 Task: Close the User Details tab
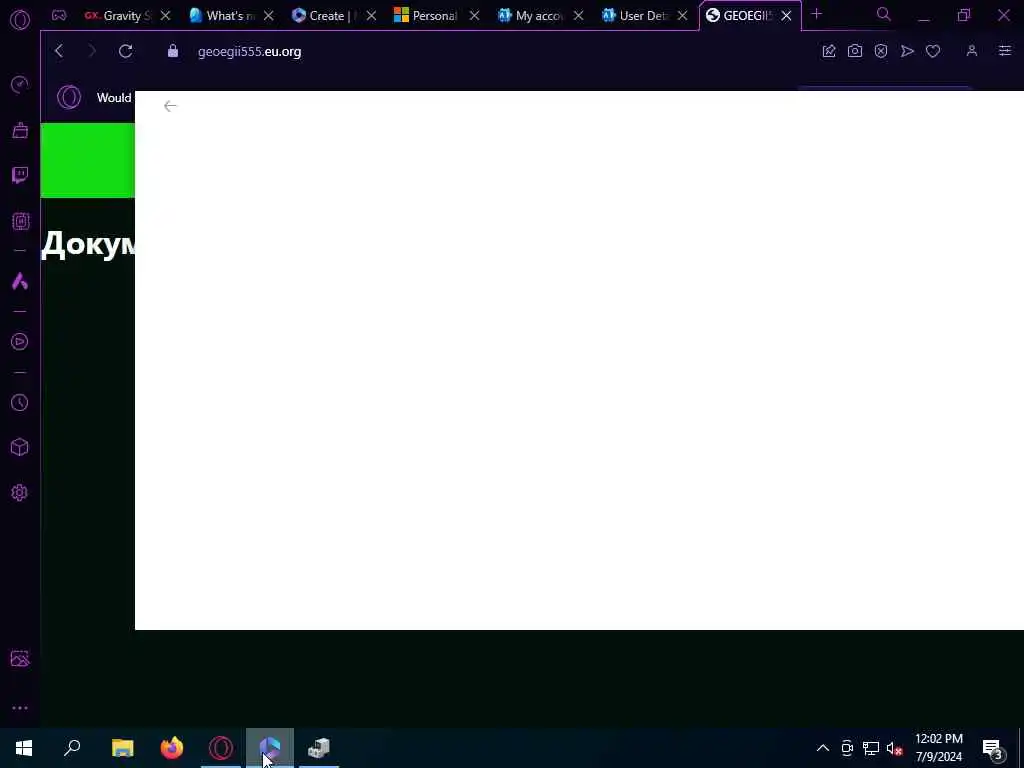(x=682, y=16)
